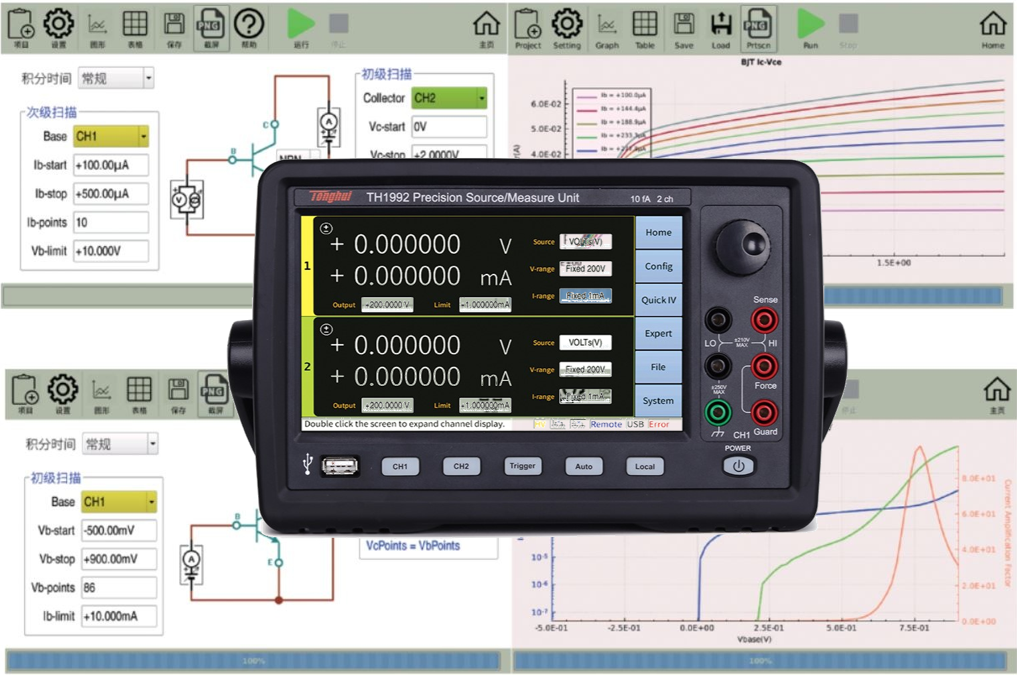This screenshot has height=676, width=1017.
Task: Click the green Run play icon
Action: pyautogui.click(x=811, y=29)
